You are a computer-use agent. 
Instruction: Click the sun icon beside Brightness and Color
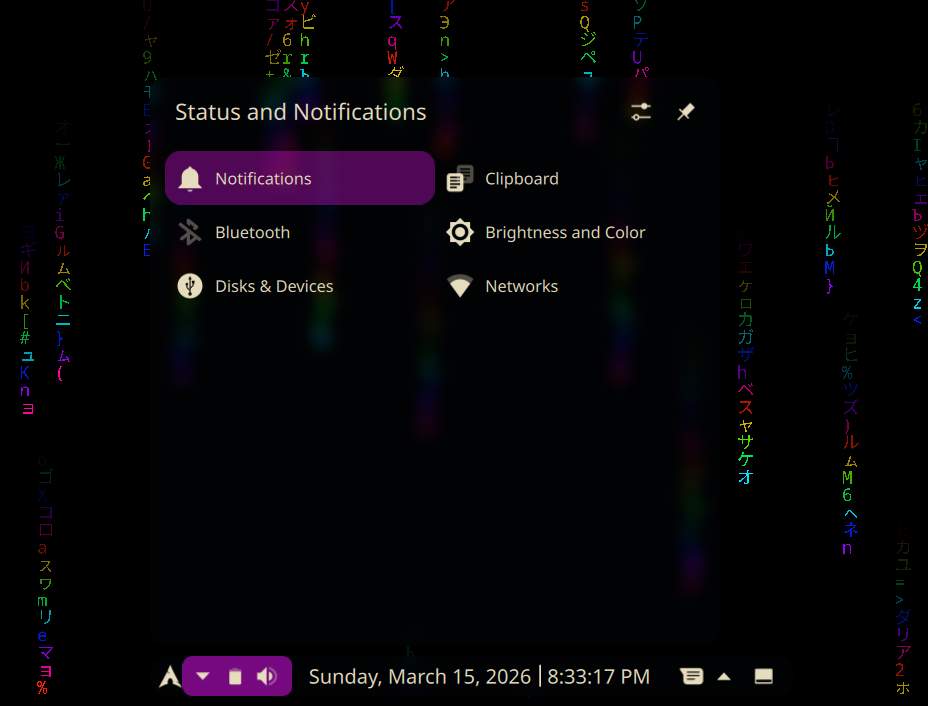coord(460,233)
